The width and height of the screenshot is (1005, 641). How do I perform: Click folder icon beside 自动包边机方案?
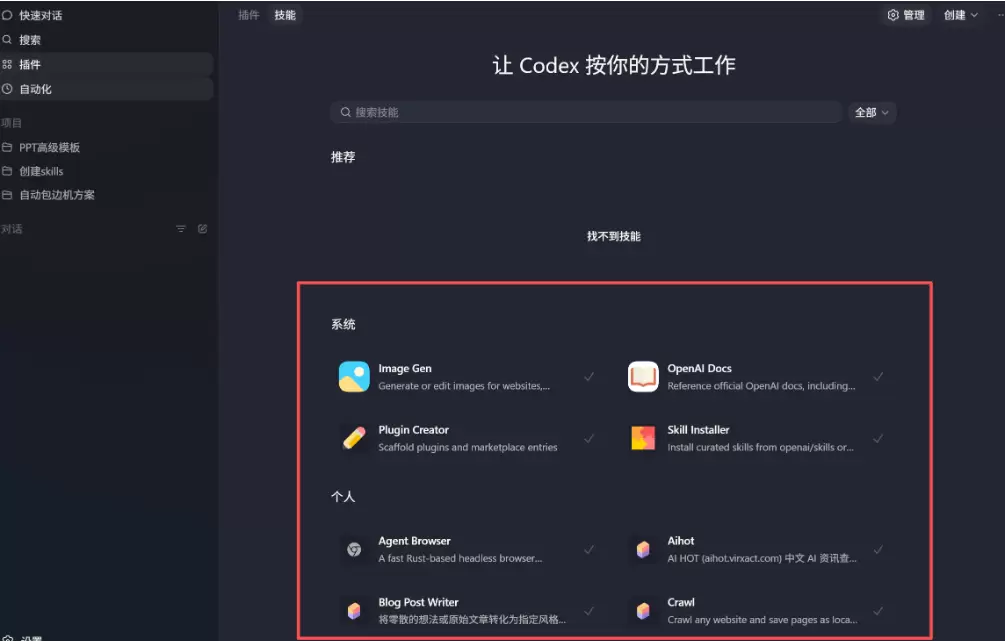[7, 195]
